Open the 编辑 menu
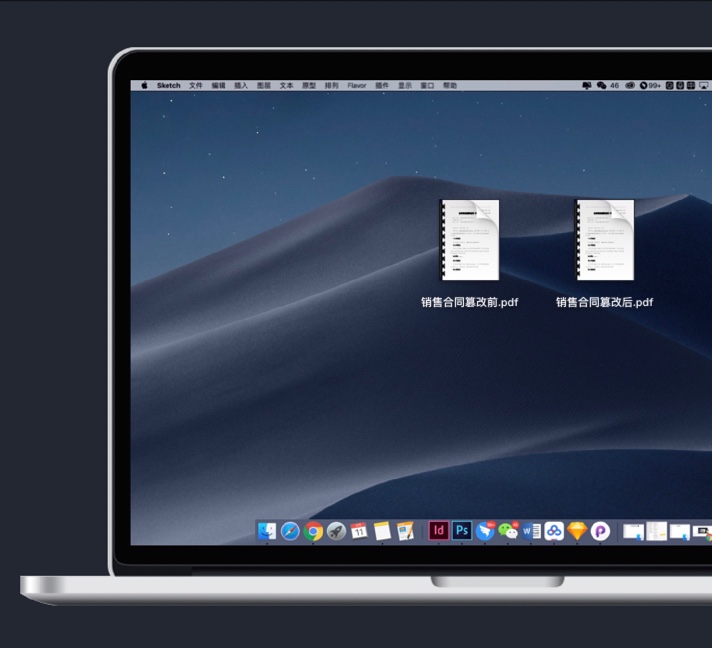The image size is (712, 648). (218, 85)
